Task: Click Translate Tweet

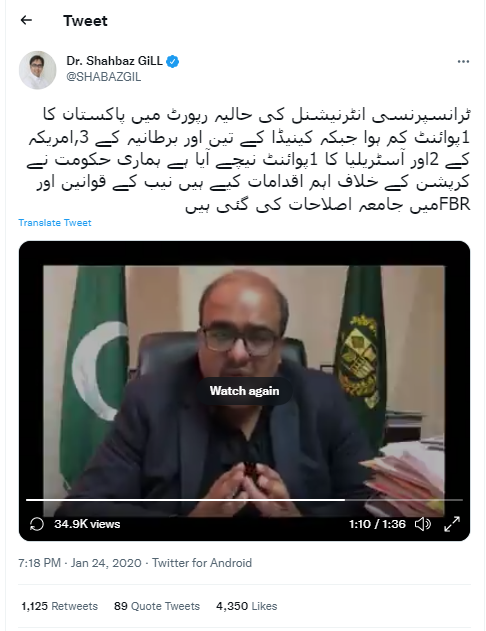Action: pyautogui.click(x=55, y=223)
